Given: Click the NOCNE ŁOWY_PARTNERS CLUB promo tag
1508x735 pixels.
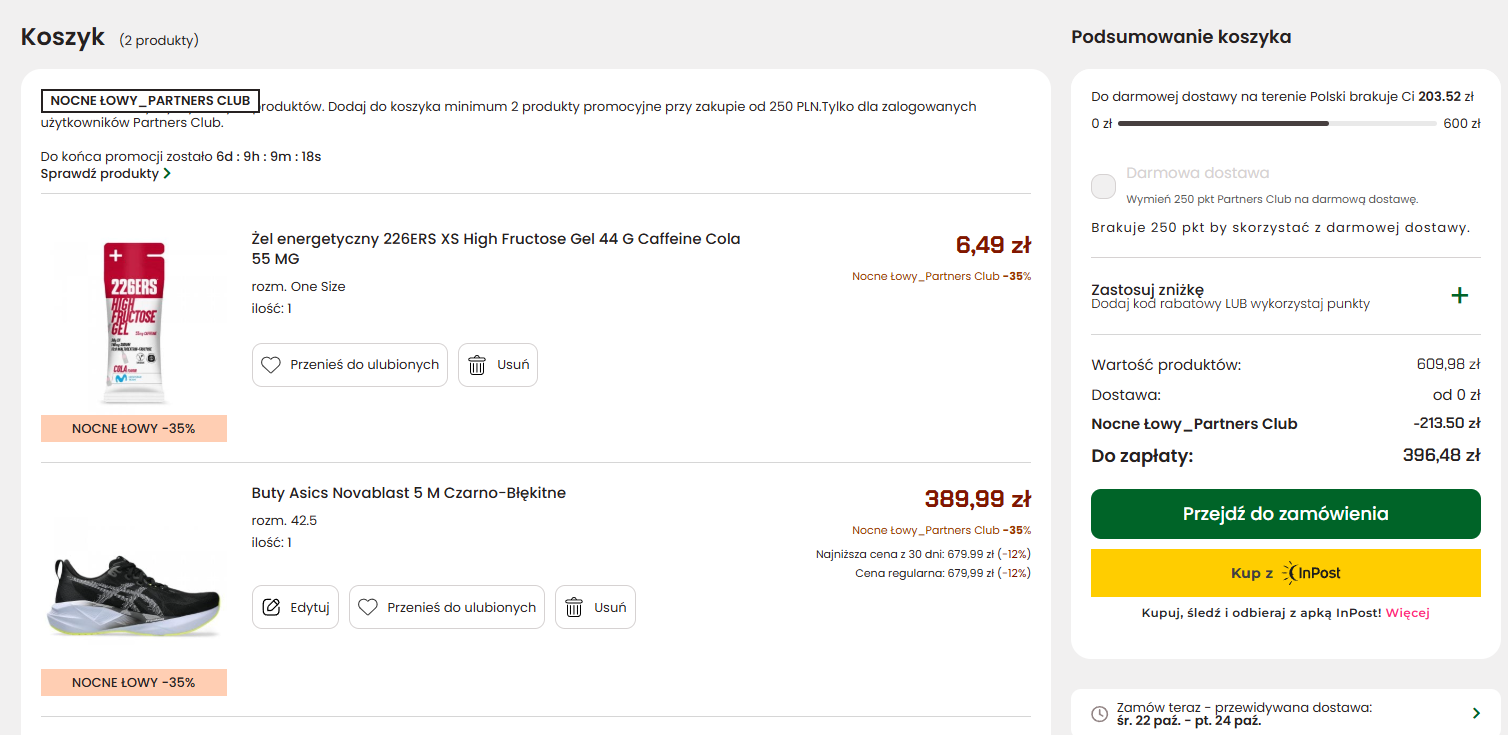Looking at the screenshot, I should (x=150, y=101).
